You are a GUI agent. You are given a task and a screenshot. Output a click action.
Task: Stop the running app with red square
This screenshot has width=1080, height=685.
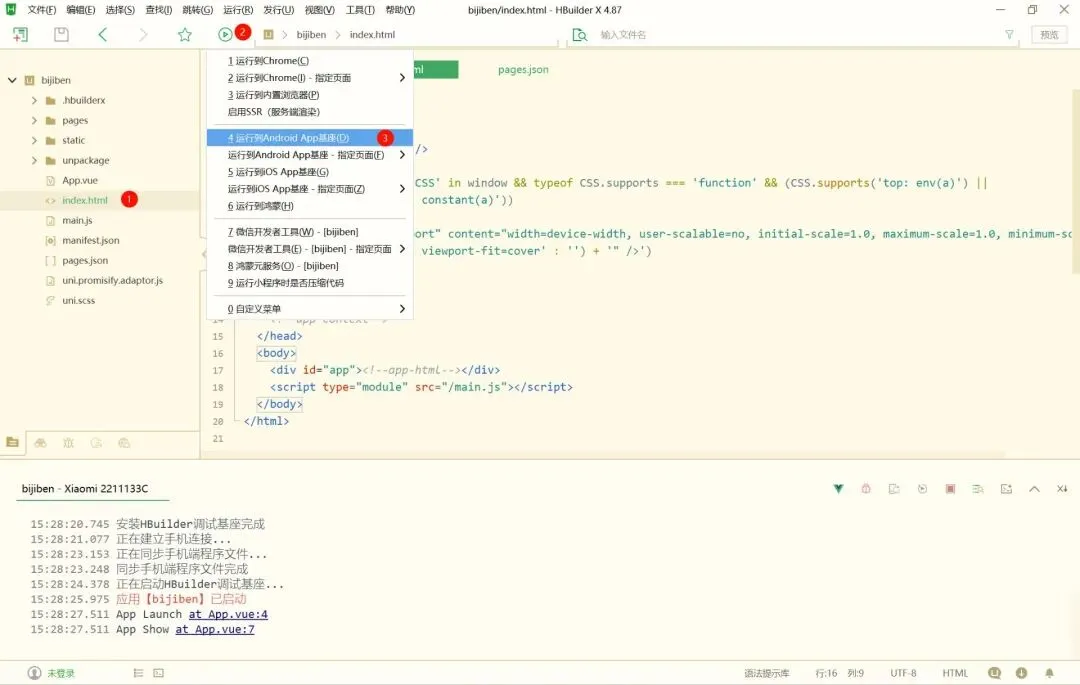(x=950, y=489)
